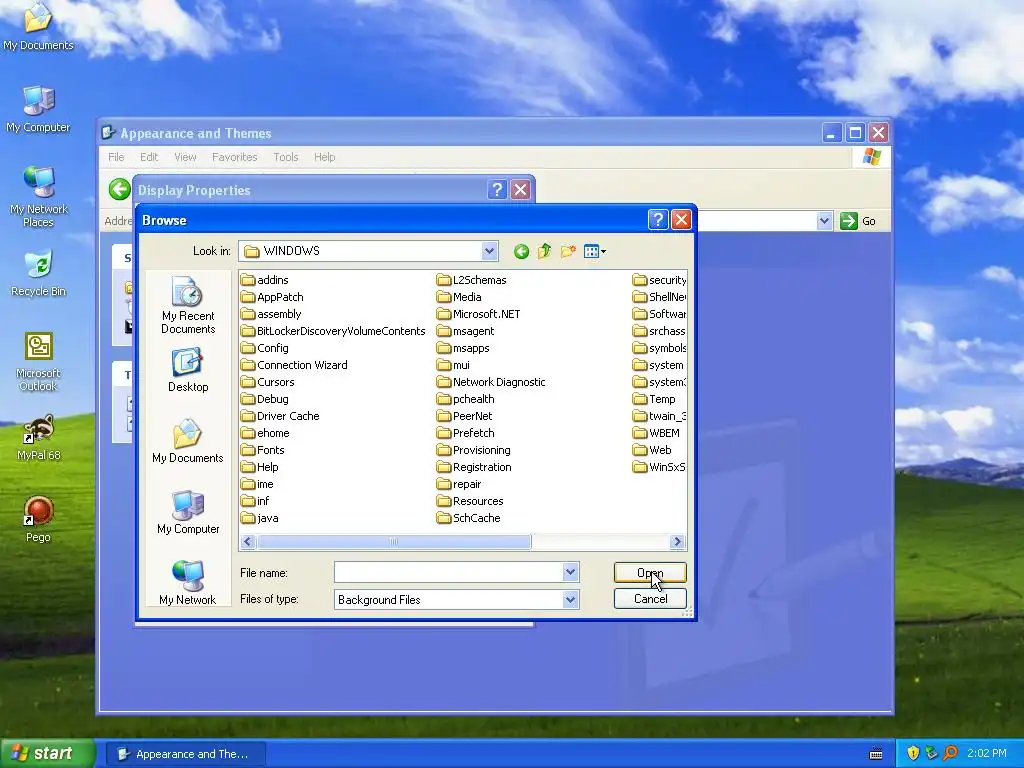Click the Open button in Browse dialog

pos(650,572)
